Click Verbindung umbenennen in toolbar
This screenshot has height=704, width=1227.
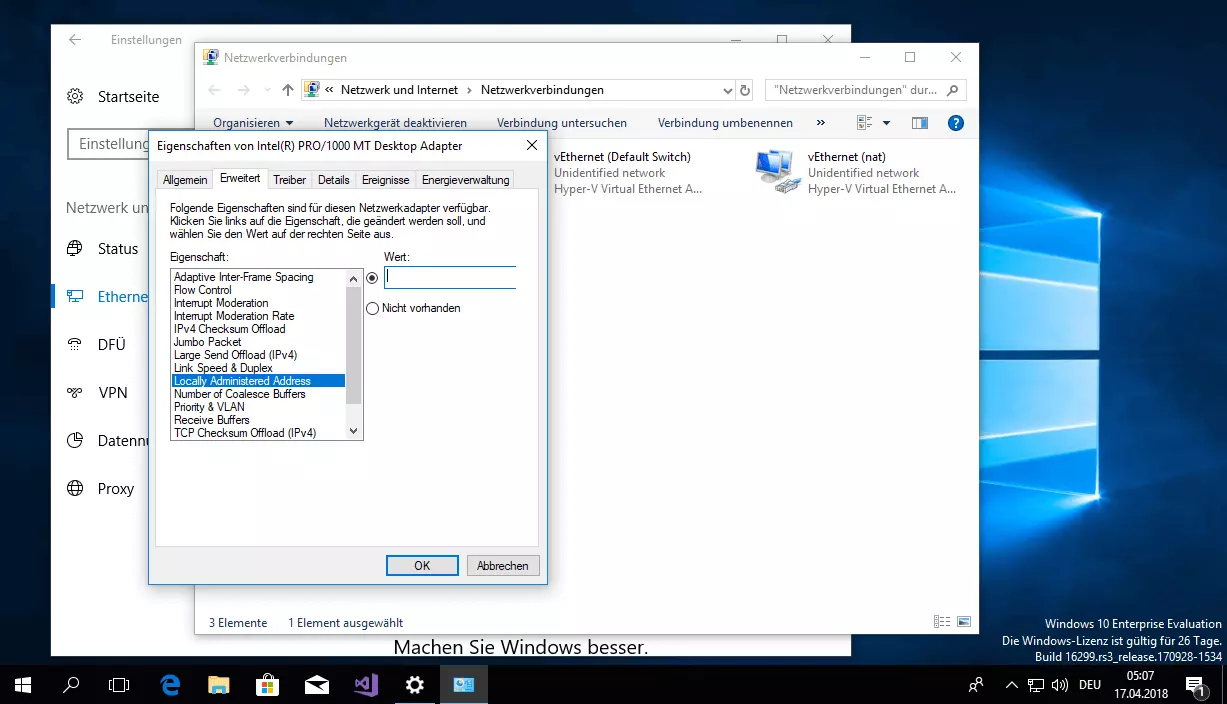[x=725, y=123]
